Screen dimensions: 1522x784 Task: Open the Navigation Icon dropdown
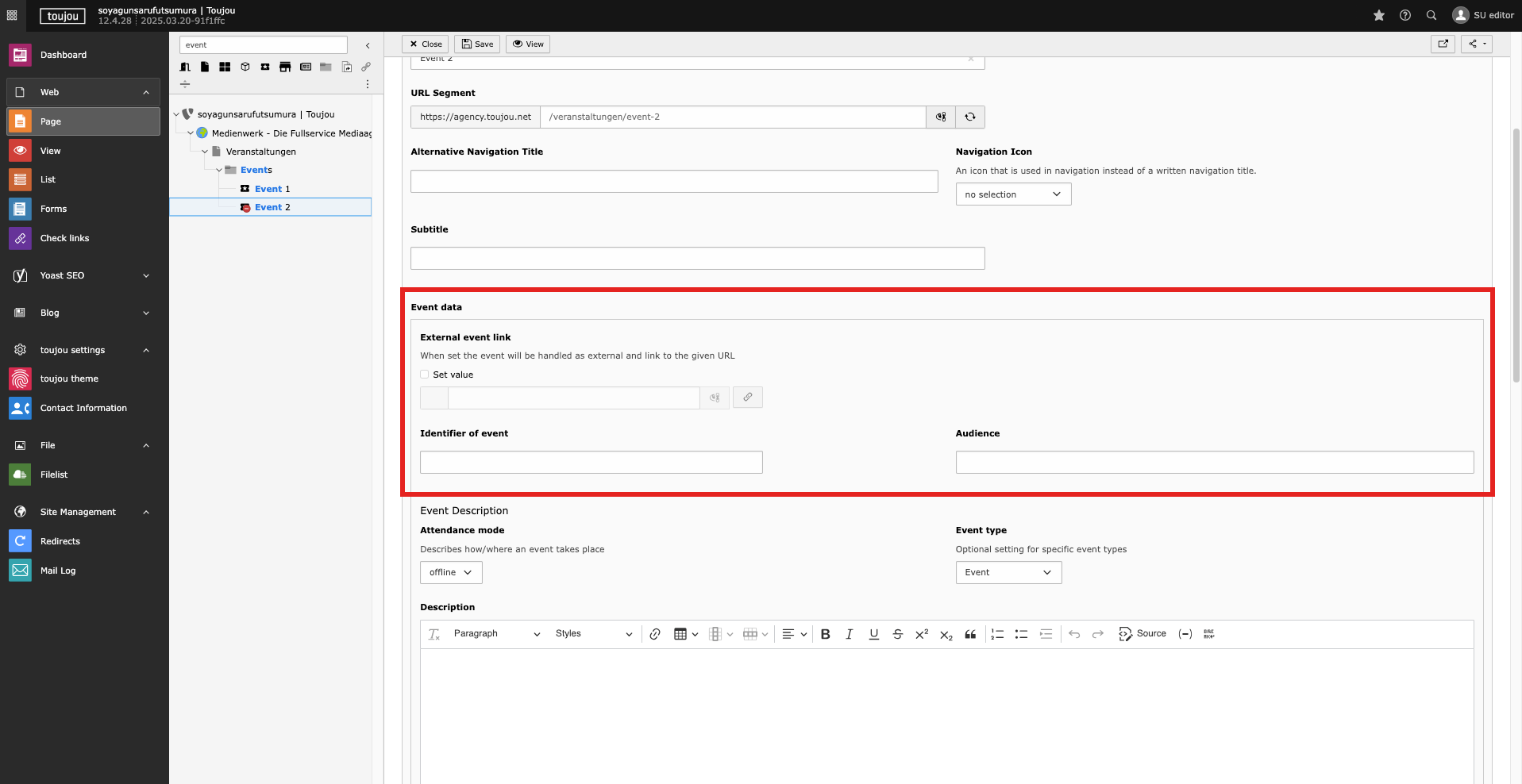coord(1013,194)
